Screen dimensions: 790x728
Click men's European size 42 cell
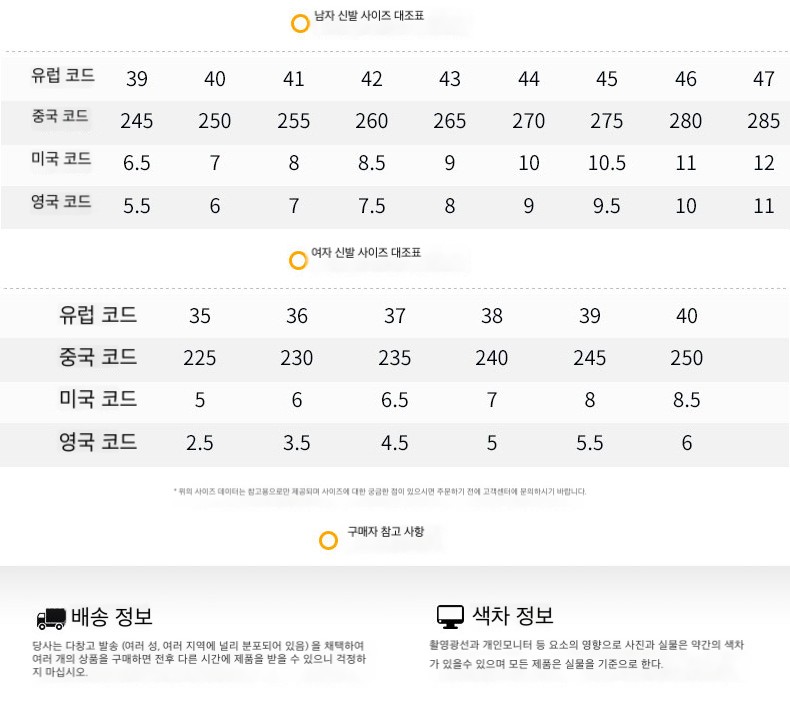click(x=372, y=79)
